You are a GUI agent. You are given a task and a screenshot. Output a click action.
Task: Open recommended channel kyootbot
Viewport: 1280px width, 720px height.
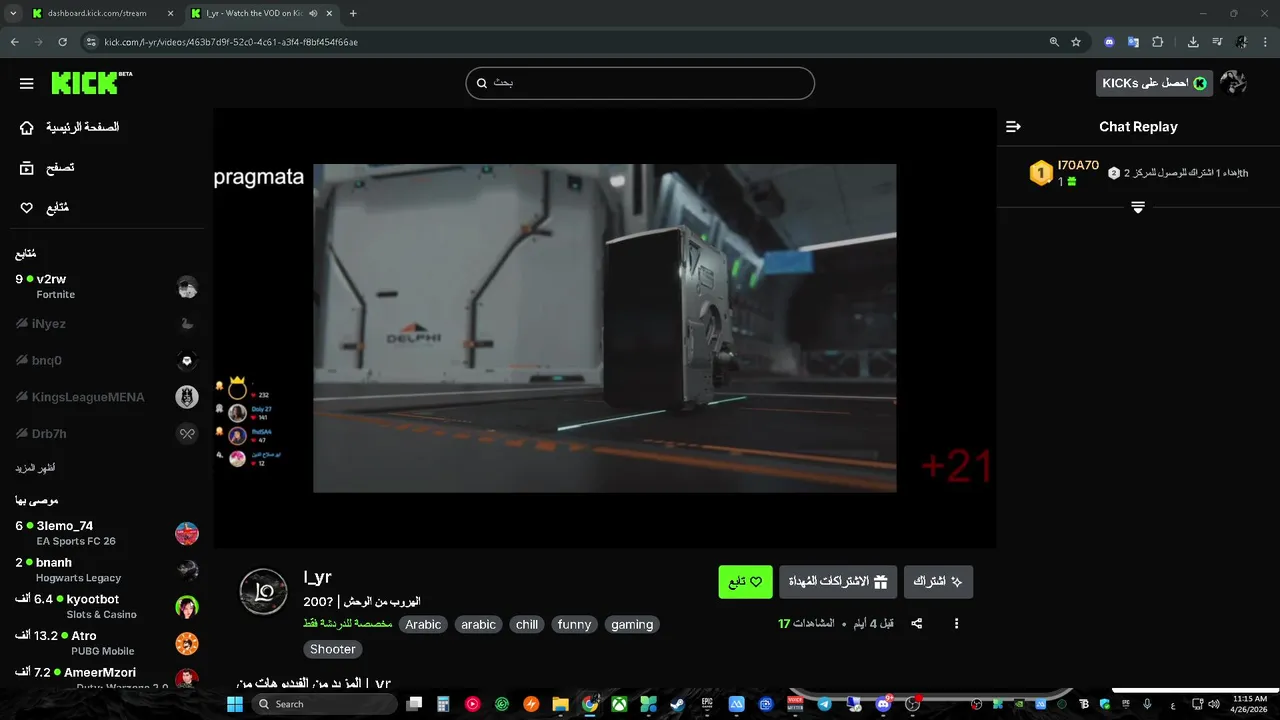pyautogui.click(x=106, y=606)
